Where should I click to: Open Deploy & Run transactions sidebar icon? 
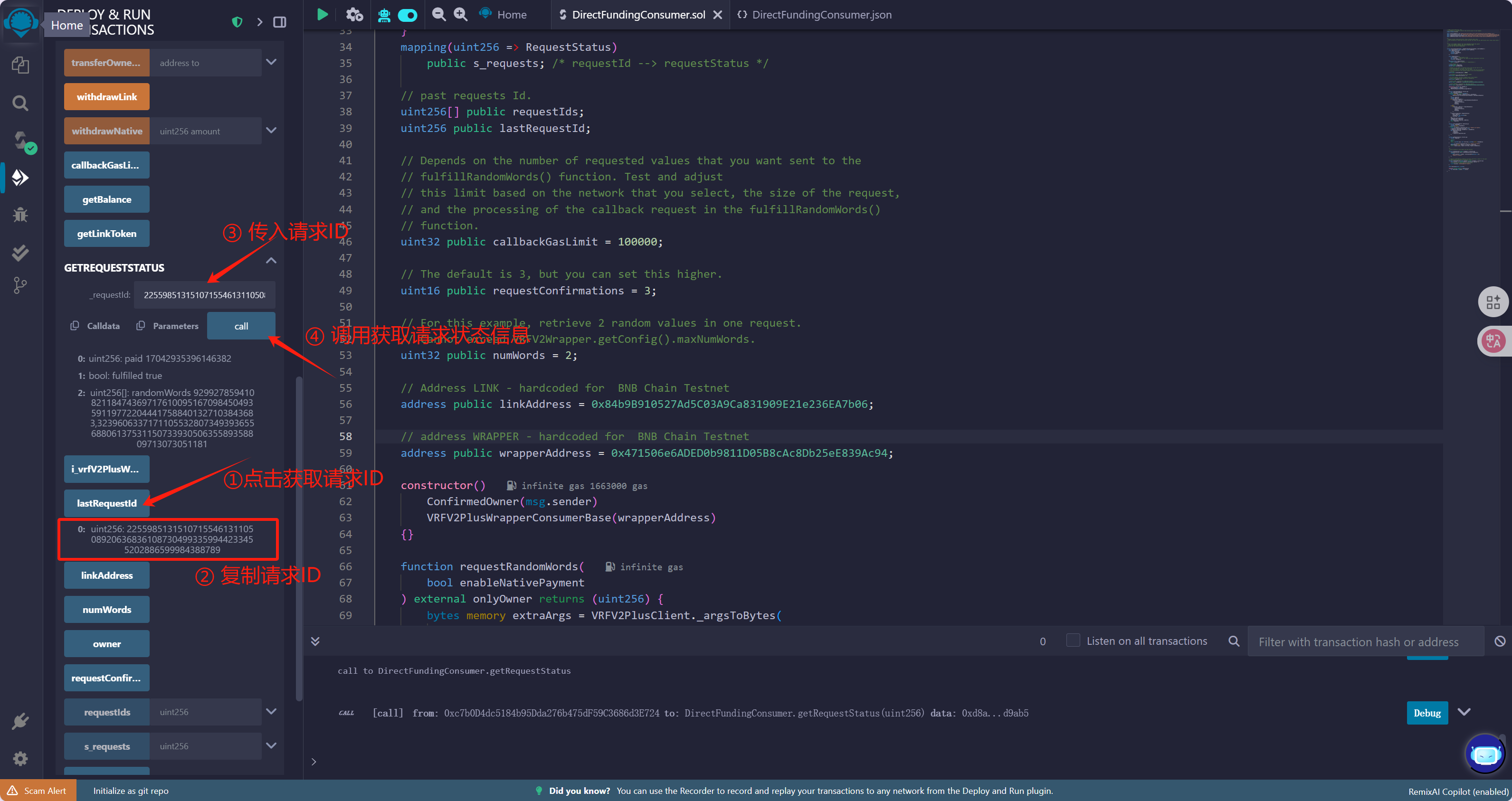20,177
